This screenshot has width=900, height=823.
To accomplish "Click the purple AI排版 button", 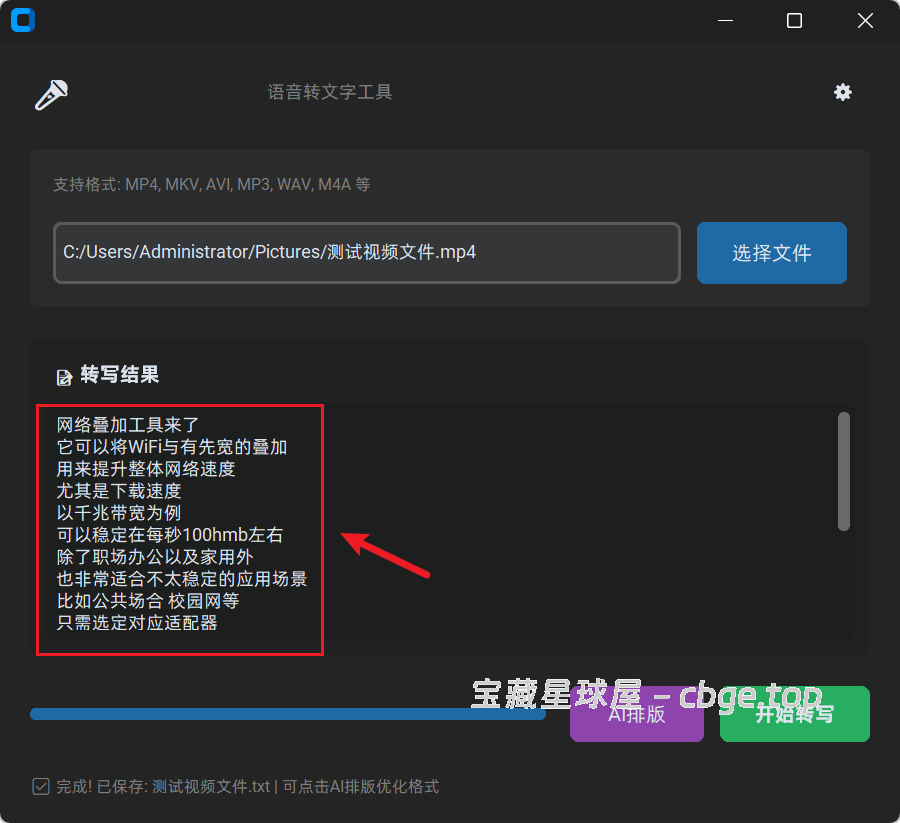I will pyautogui.click(x=636, y=714).
